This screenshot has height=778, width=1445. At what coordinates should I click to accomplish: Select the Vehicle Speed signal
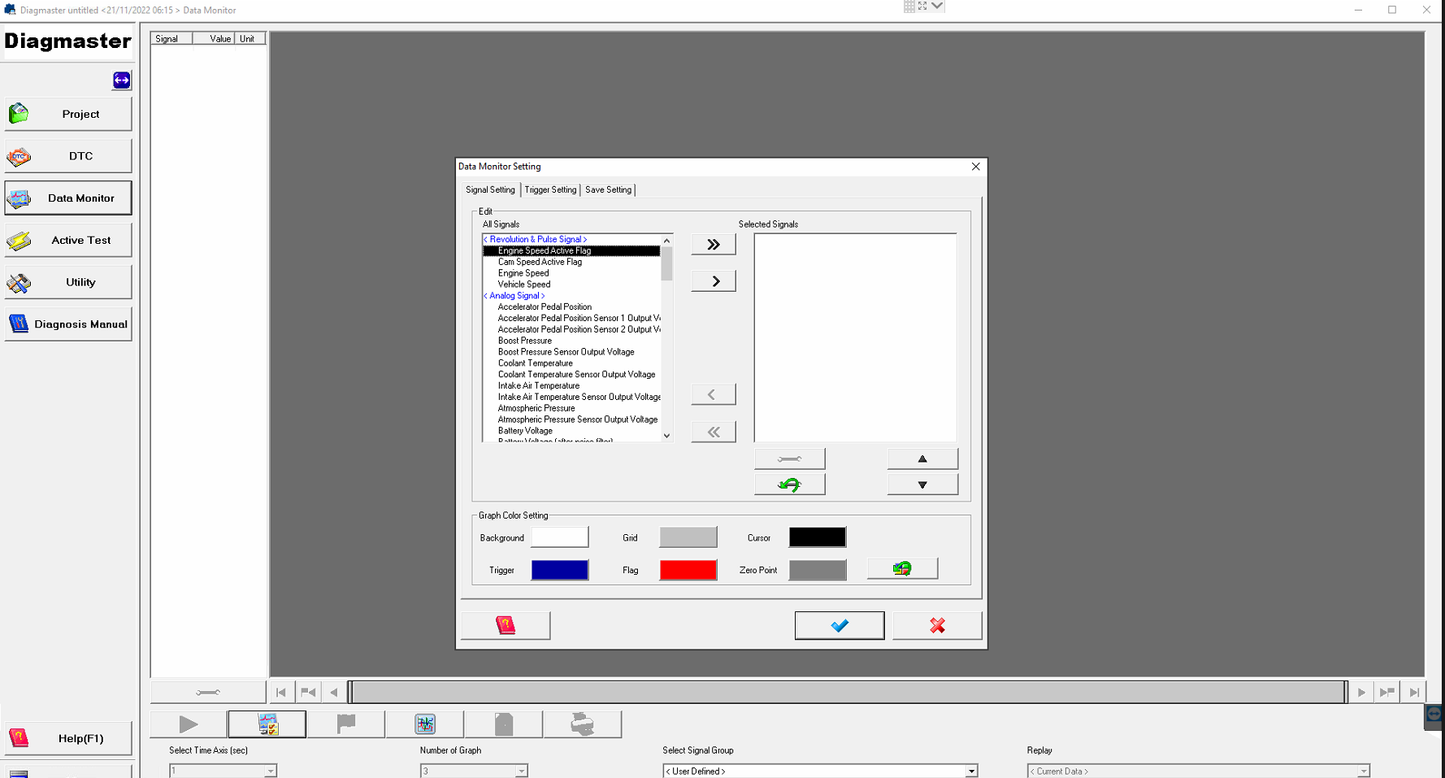click(524, 284)
